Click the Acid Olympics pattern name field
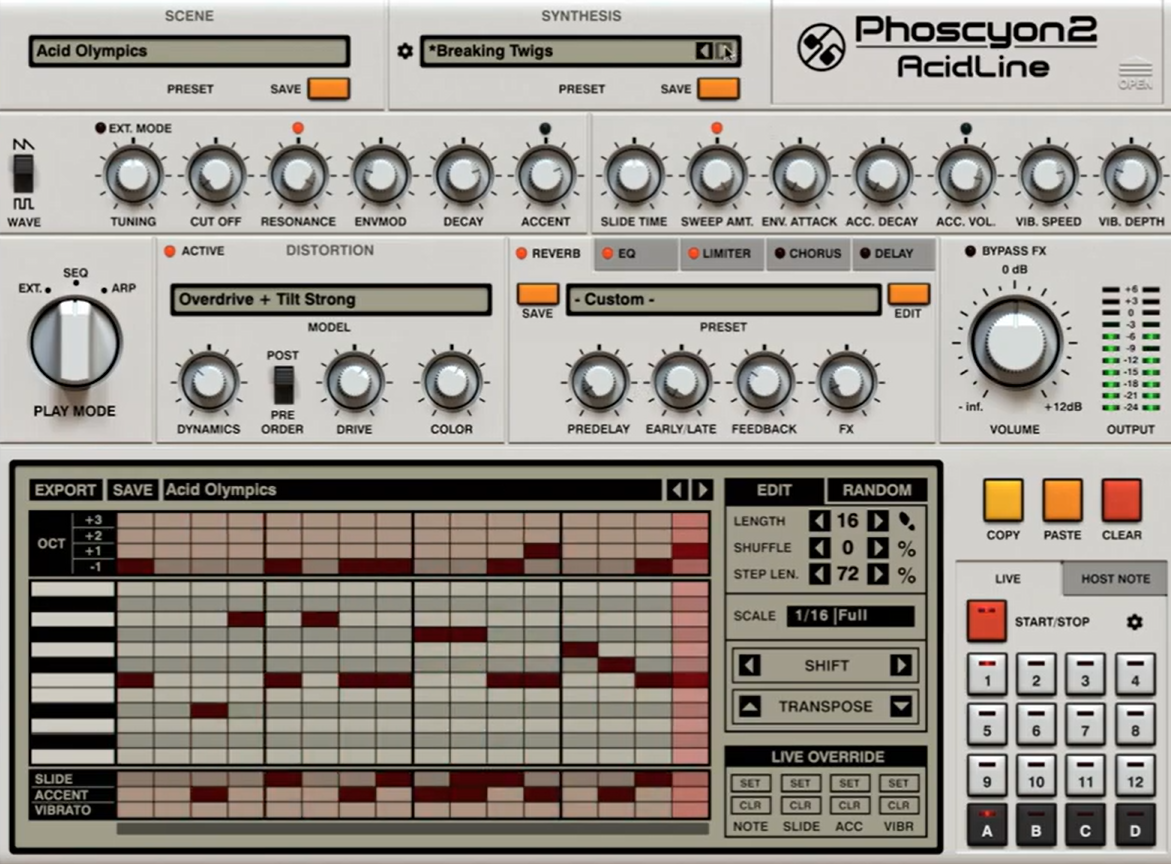The height and width of the screenshot is (864, 1171). click(411, 490)
